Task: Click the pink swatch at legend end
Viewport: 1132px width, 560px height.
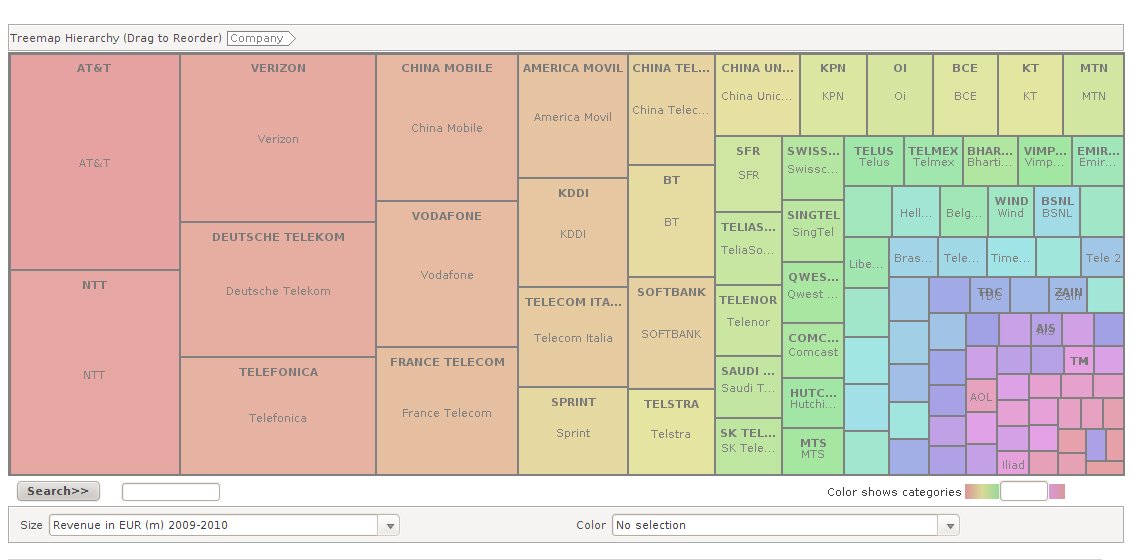Action: pyautogui.click(x=1057, y=492)
